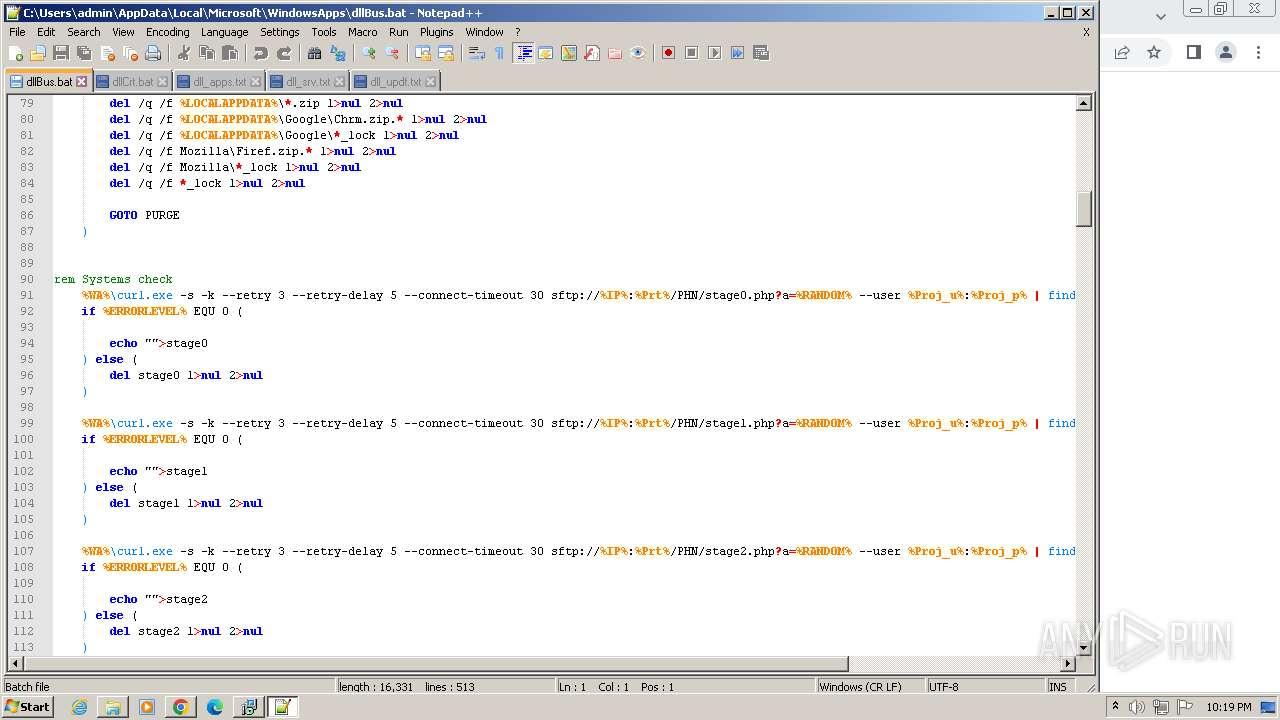Start macro recording with the red Record icon
This screenshot has width=1280, height=720.
coord(668,53)
